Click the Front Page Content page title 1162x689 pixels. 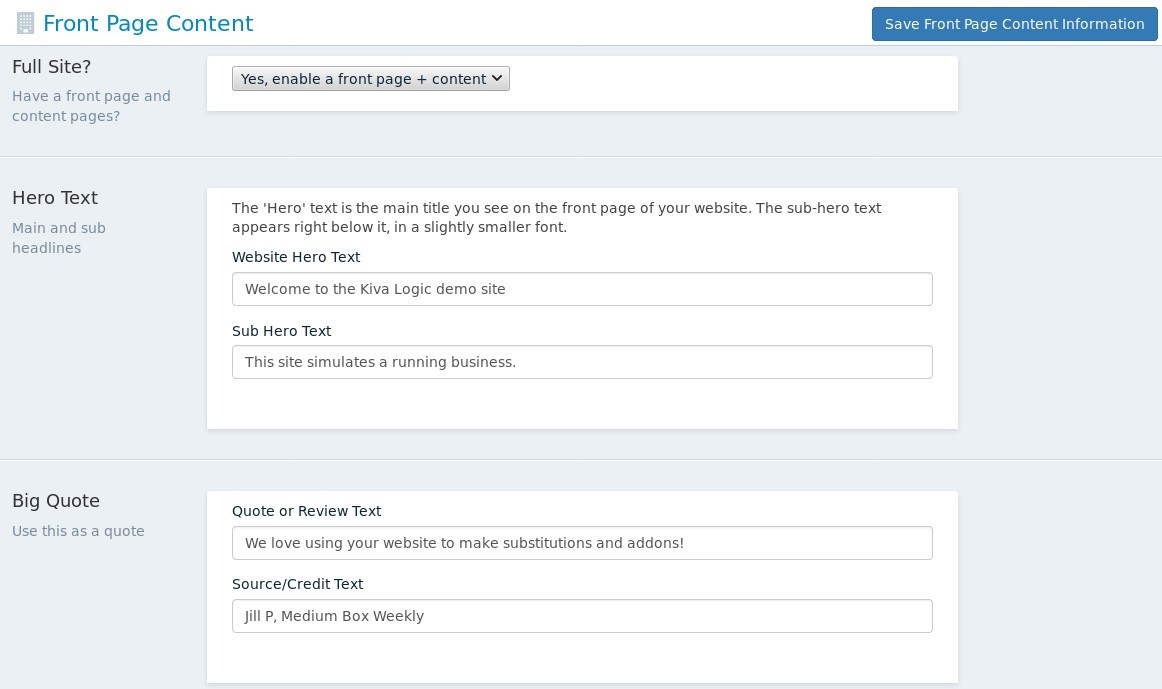pos(148,24)
